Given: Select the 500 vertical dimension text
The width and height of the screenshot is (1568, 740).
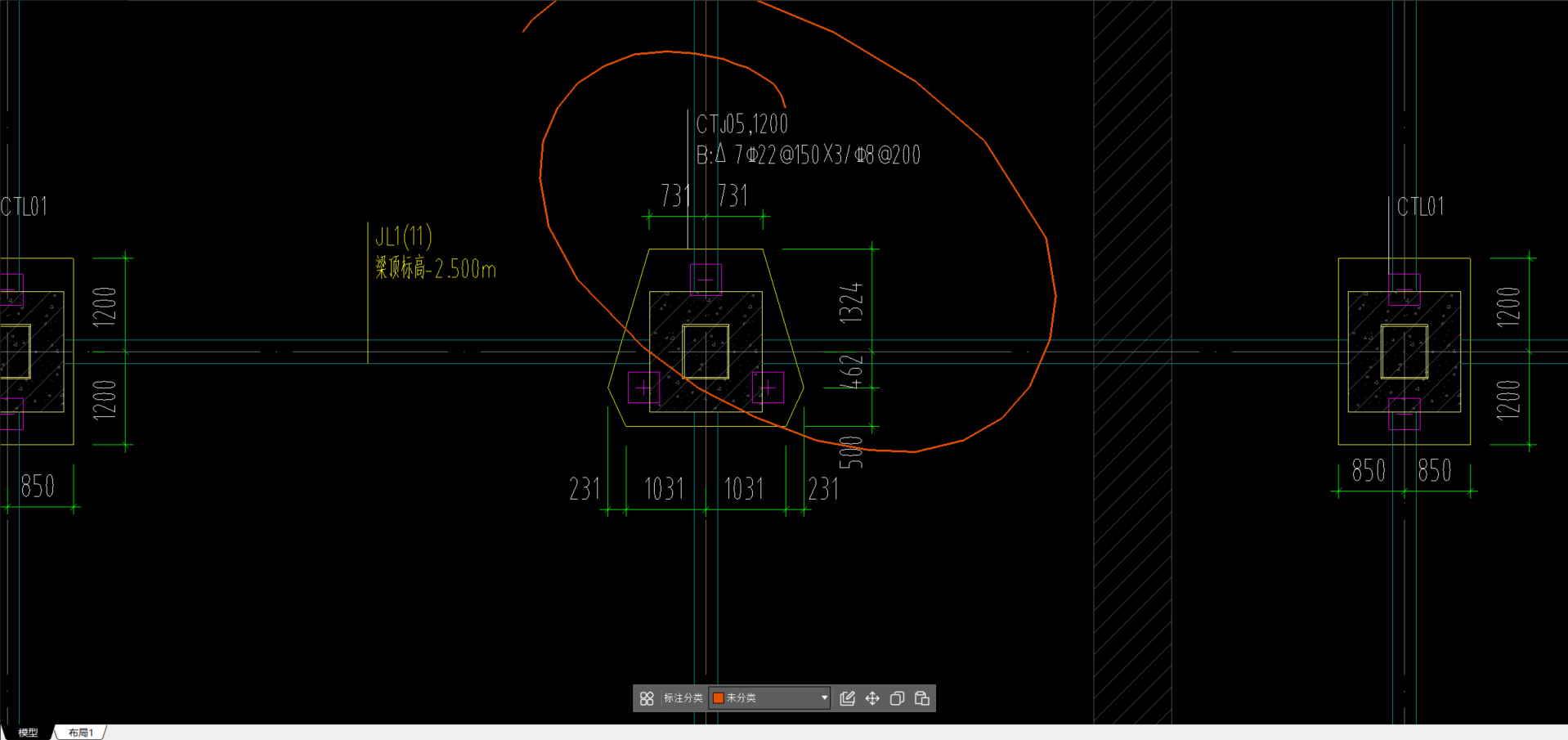Looking at the screenshot, I should (x=851, y=452).
